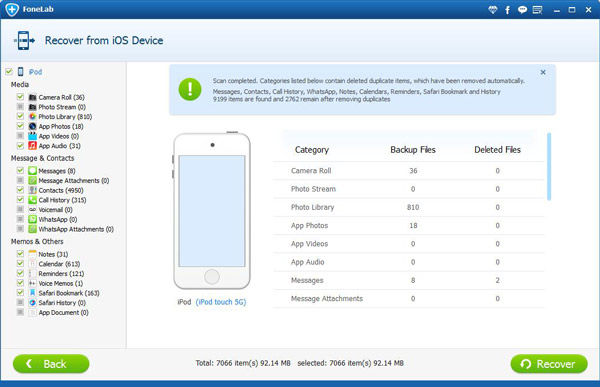
Task: Open the iPod touch 5G link
Action: pyautogui.click(x=221, y=302)
